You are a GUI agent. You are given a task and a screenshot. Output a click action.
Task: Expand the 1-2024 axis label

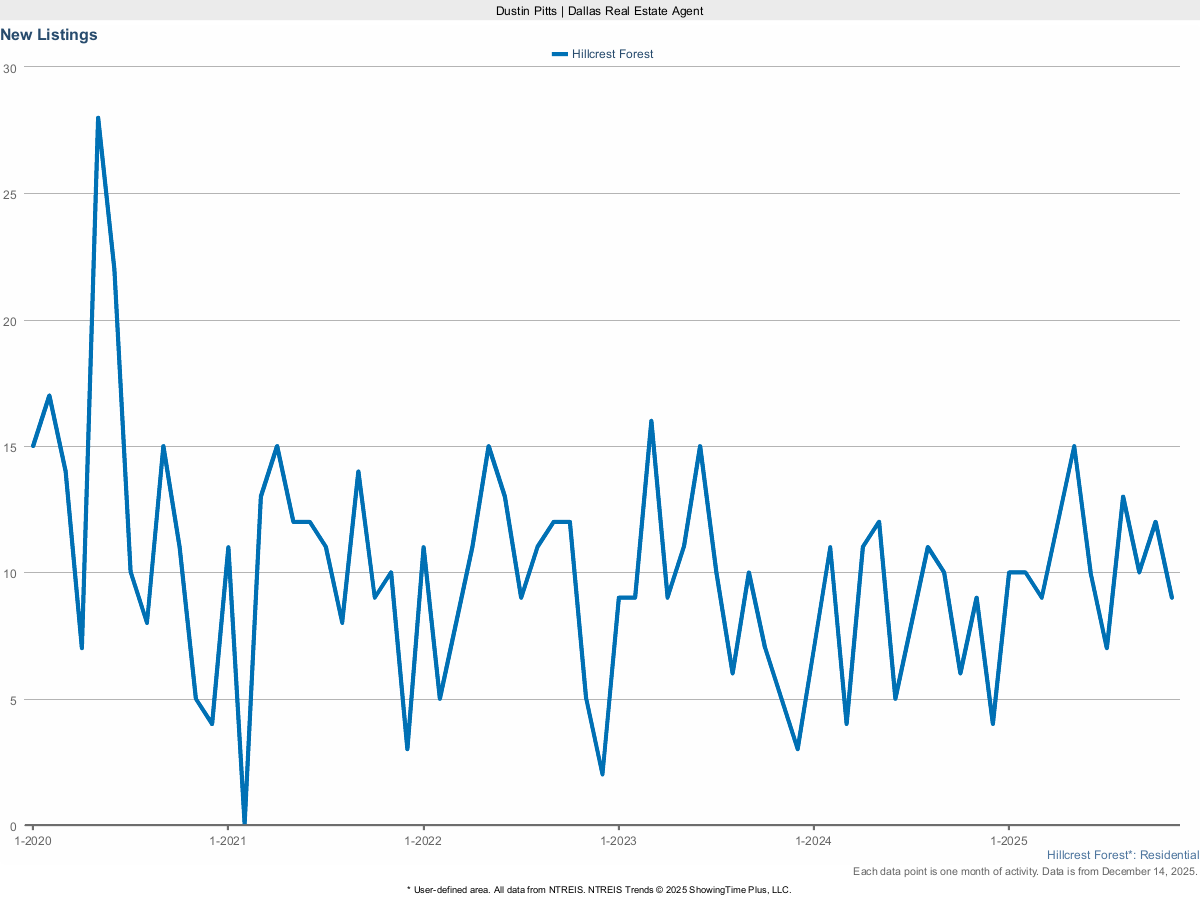812,841
